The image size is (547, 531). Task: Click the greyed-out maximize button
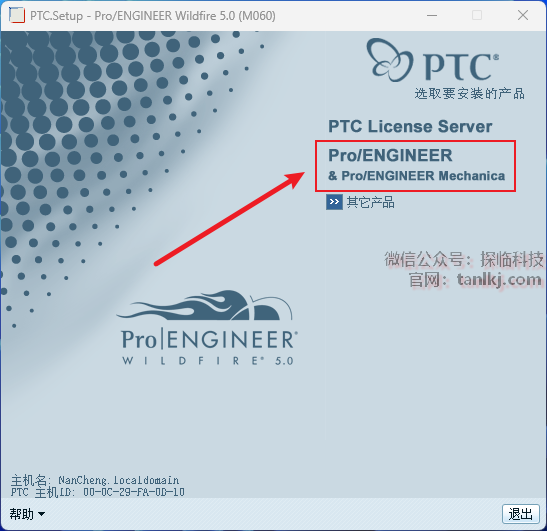pyautogui.click(x=477, y=15)
